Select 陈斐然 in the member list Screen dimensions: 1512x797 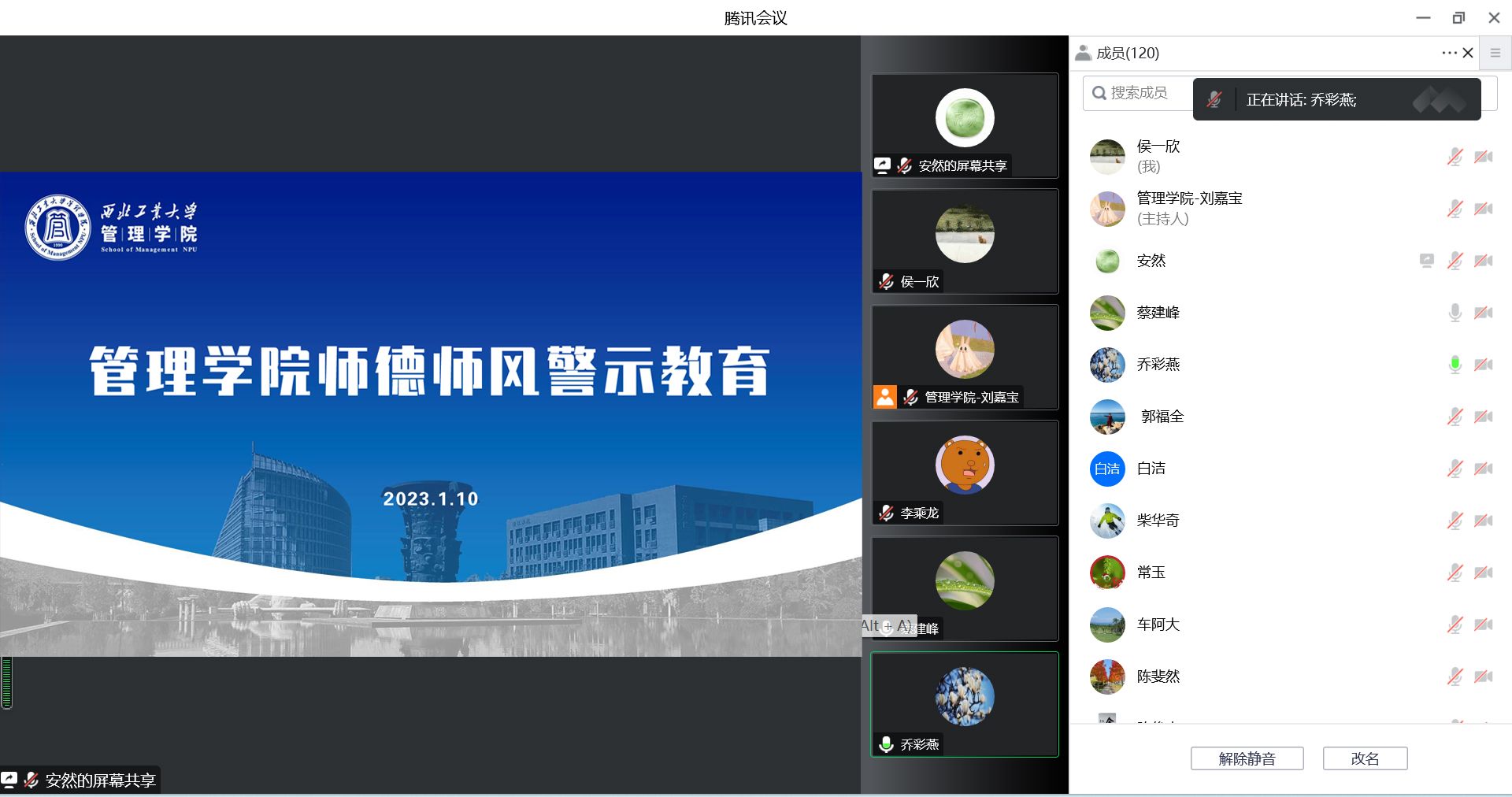coord(1158,677)
